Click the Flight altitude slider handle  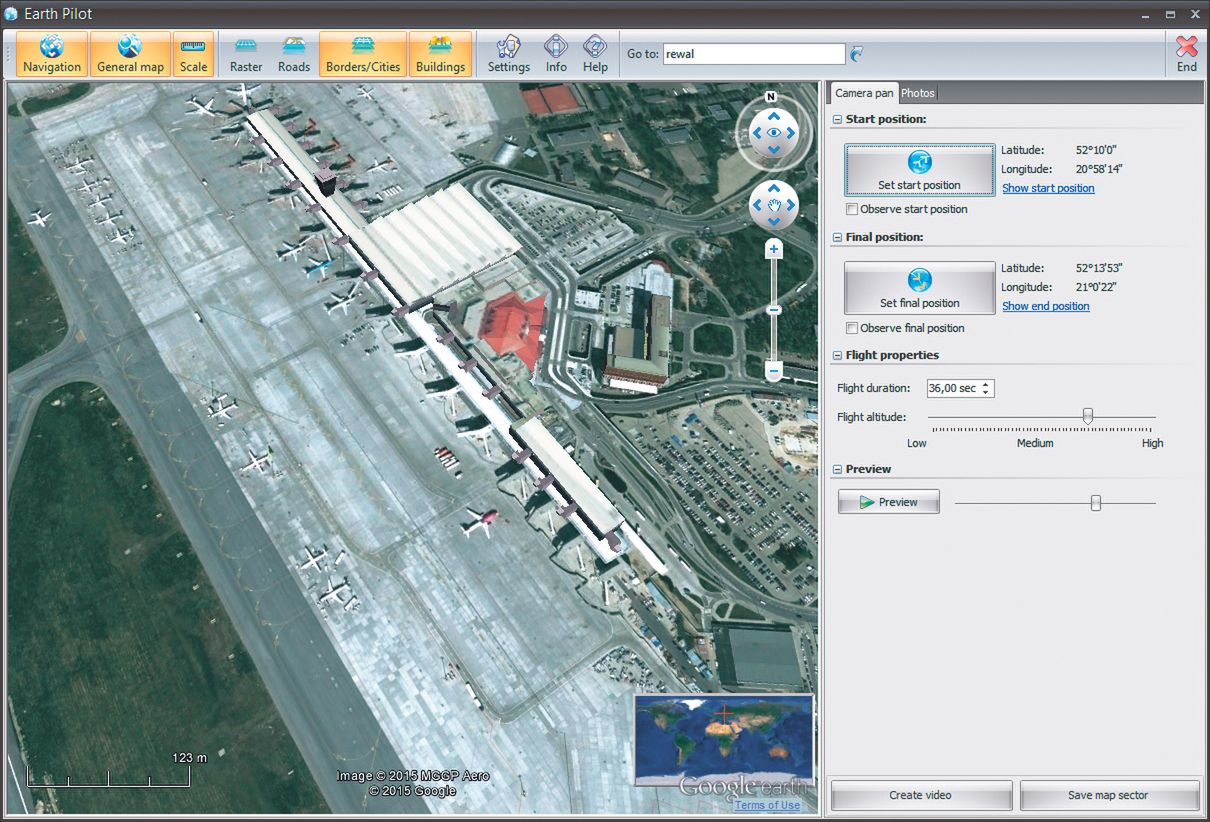pos(1088,416)
